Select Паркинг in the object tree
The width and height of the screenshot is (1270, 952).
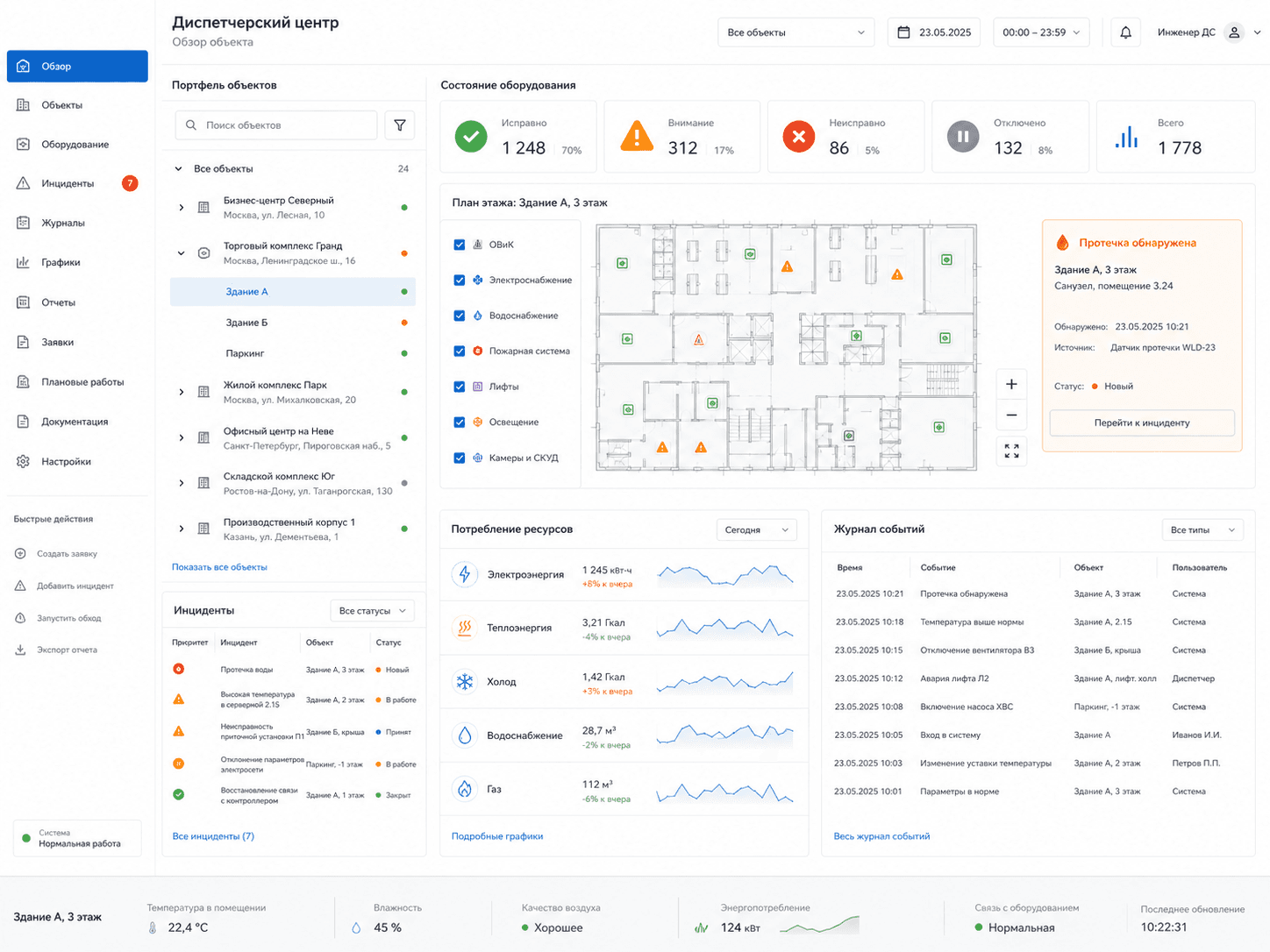click(x=293, y=353)
